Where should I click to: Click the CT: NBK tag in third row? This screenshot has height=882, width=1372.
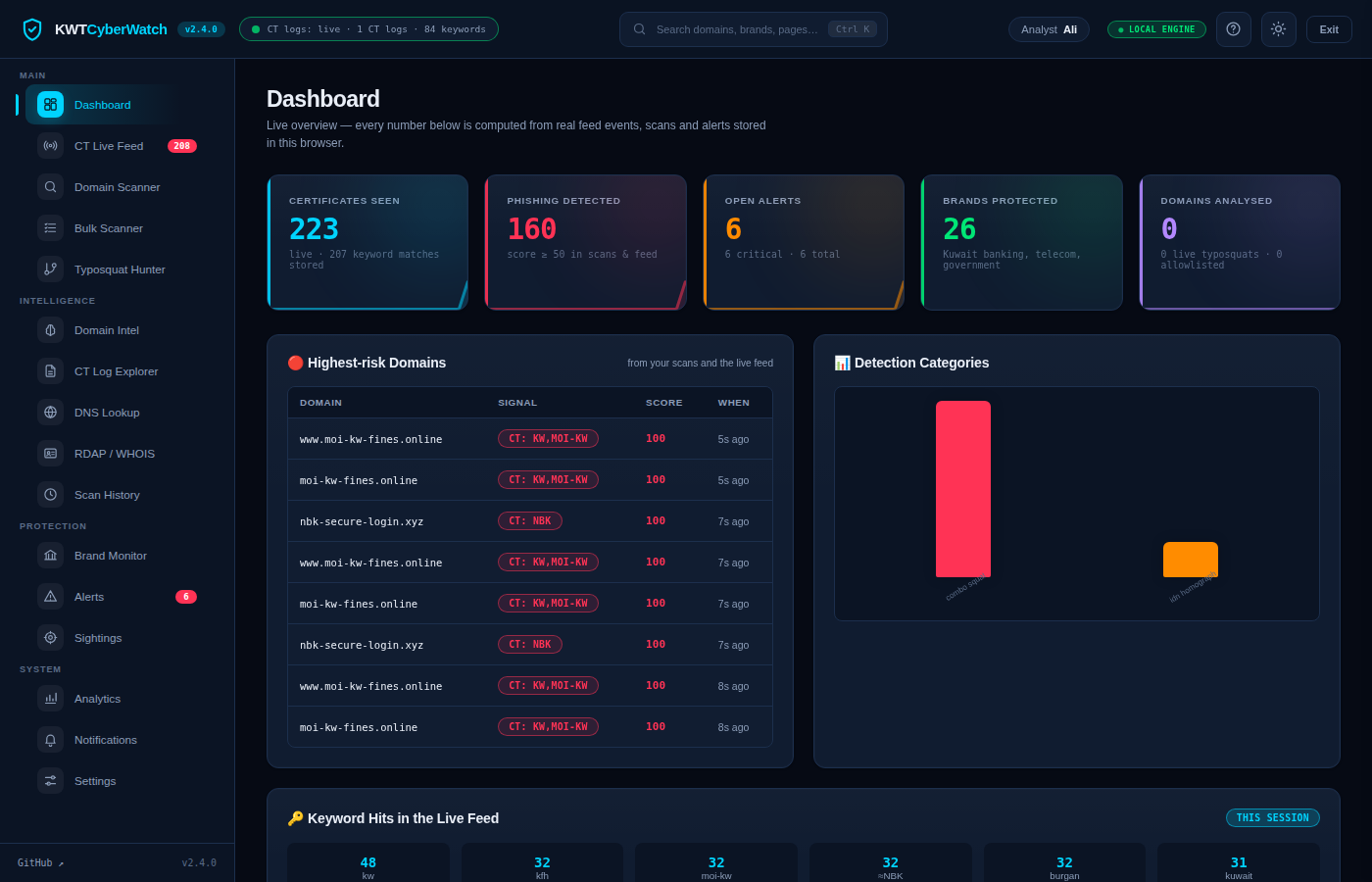coord(530,521)
